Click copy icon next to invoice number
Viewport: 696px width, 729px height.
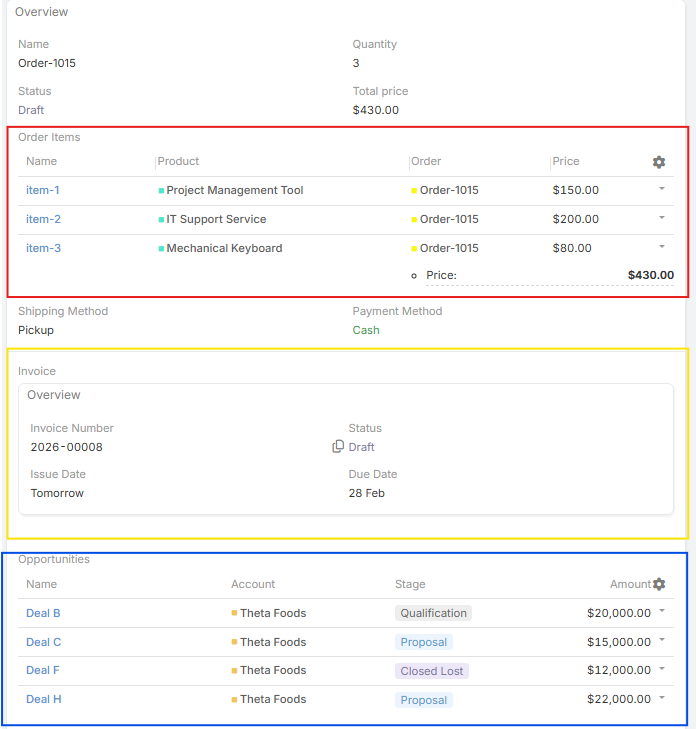(x=338, y=447)
